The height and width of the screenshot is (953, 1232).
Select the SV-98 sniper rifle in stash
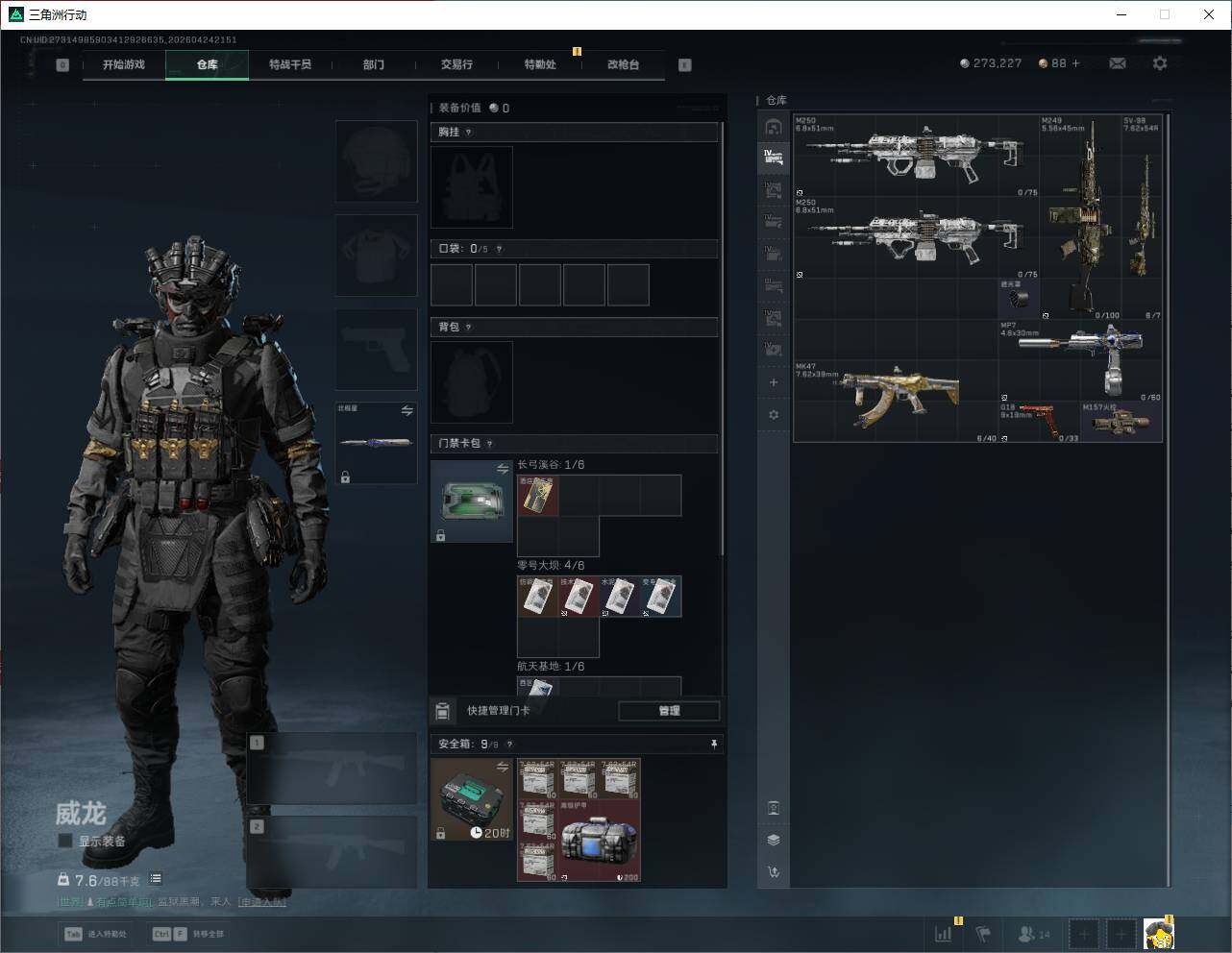tap(1142, 218)
